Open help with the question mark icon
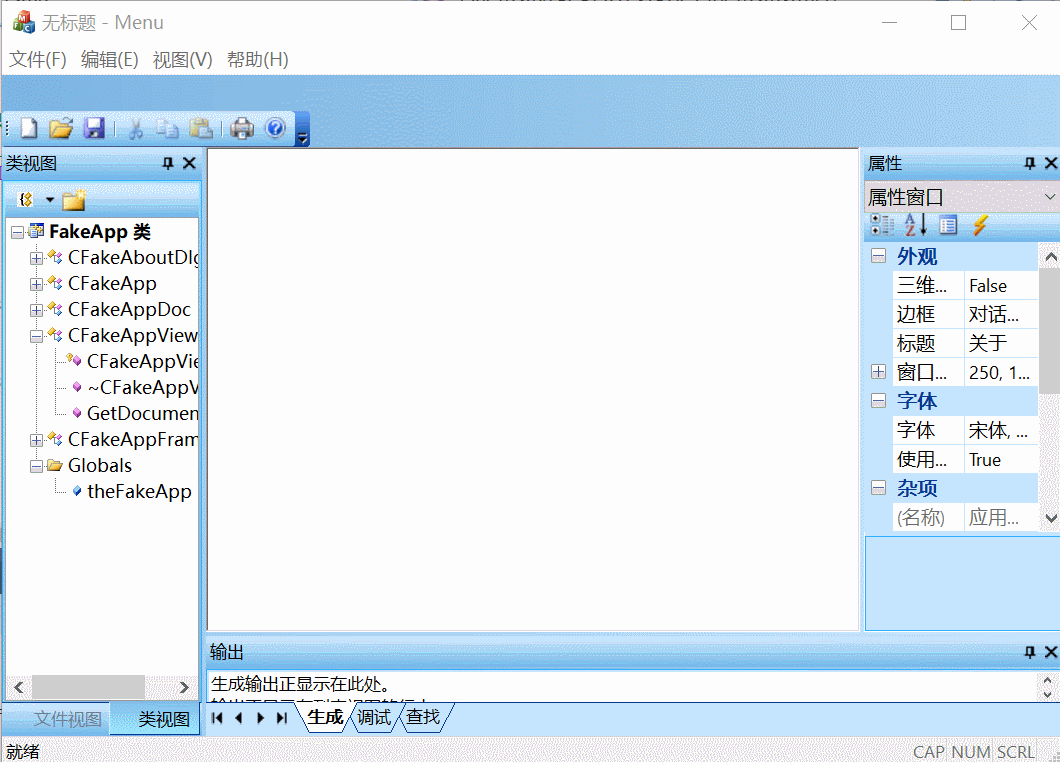 coord(275,128)
